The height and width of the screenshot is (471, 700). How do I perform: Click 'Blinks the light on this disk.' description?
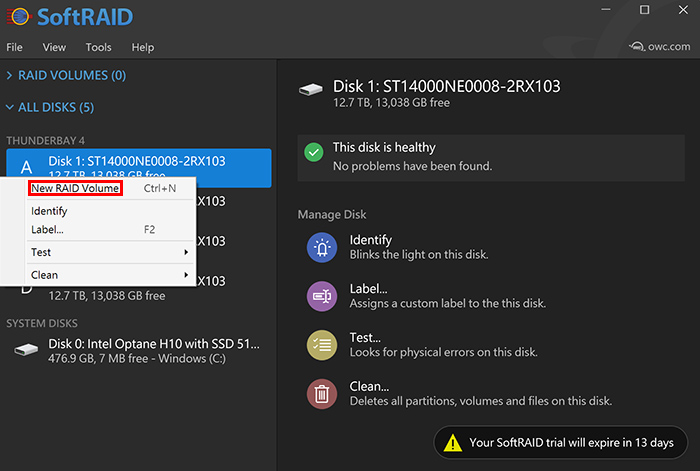[419, 254]
